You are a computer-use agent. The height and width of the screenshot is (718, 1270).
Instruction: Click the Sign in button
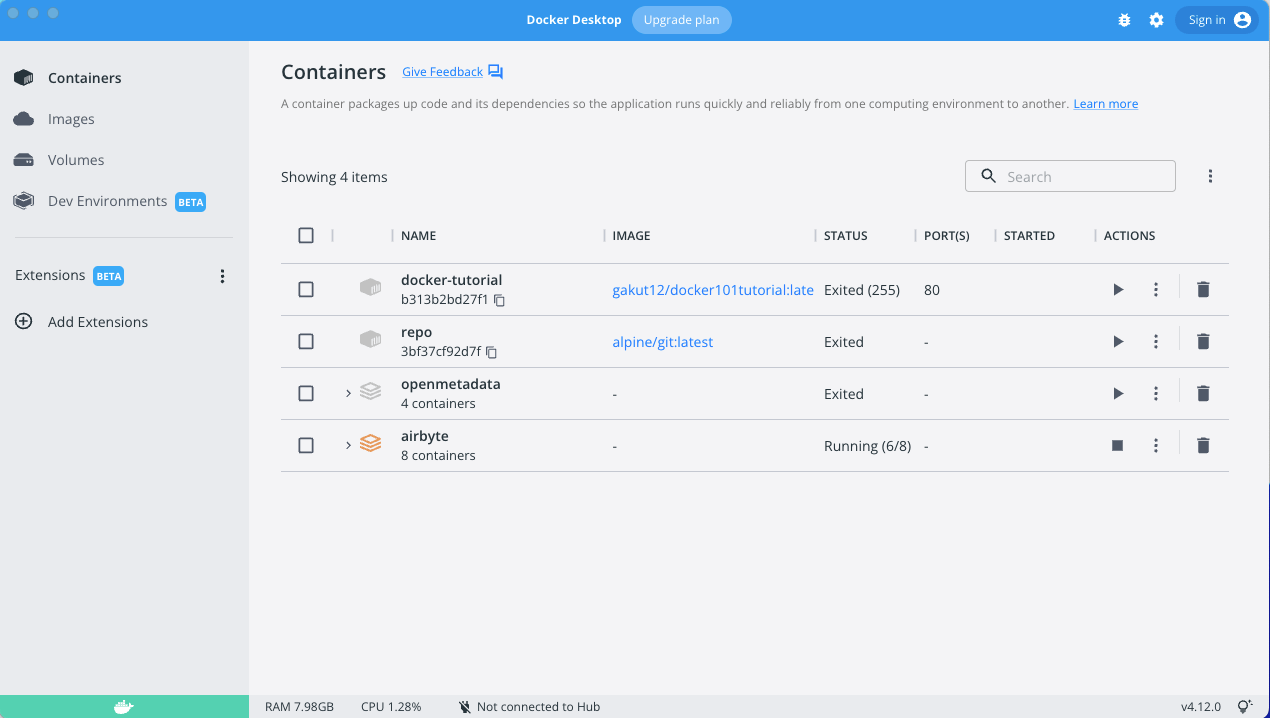coord(1217,20)
